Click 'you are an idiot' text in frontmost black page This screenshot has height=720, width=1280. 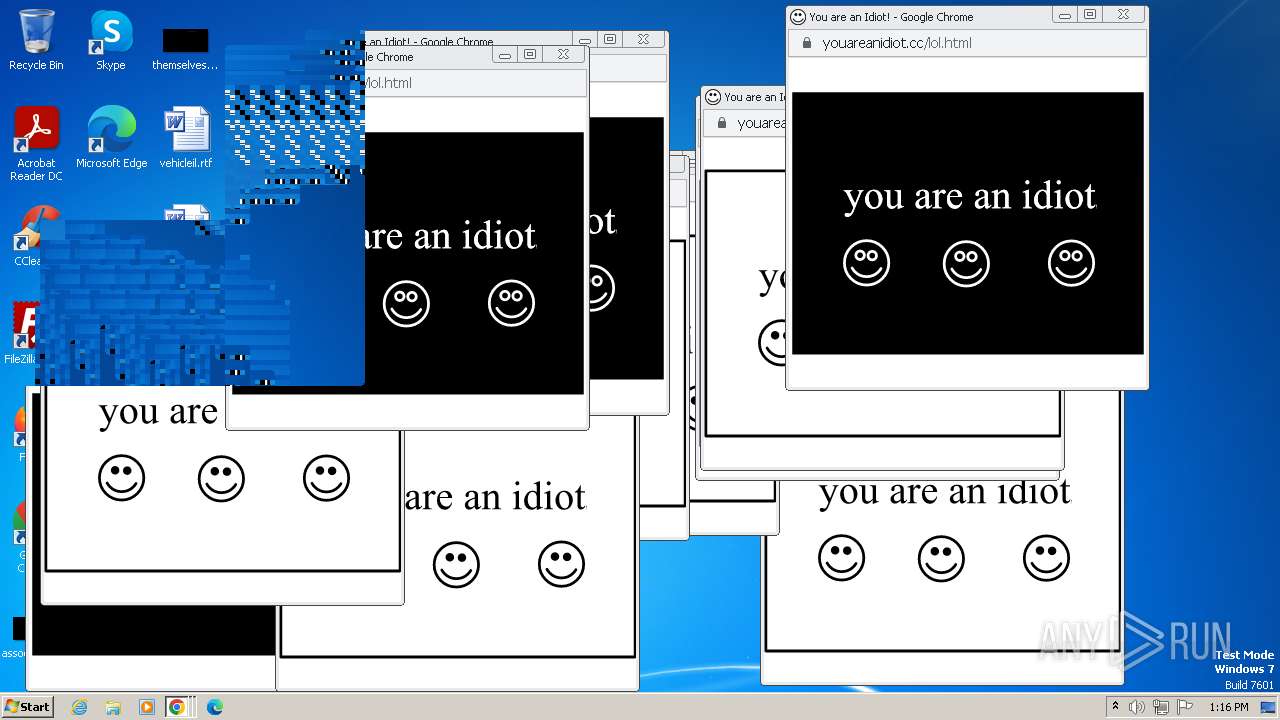pyautogui.click(x=970, y=196)
